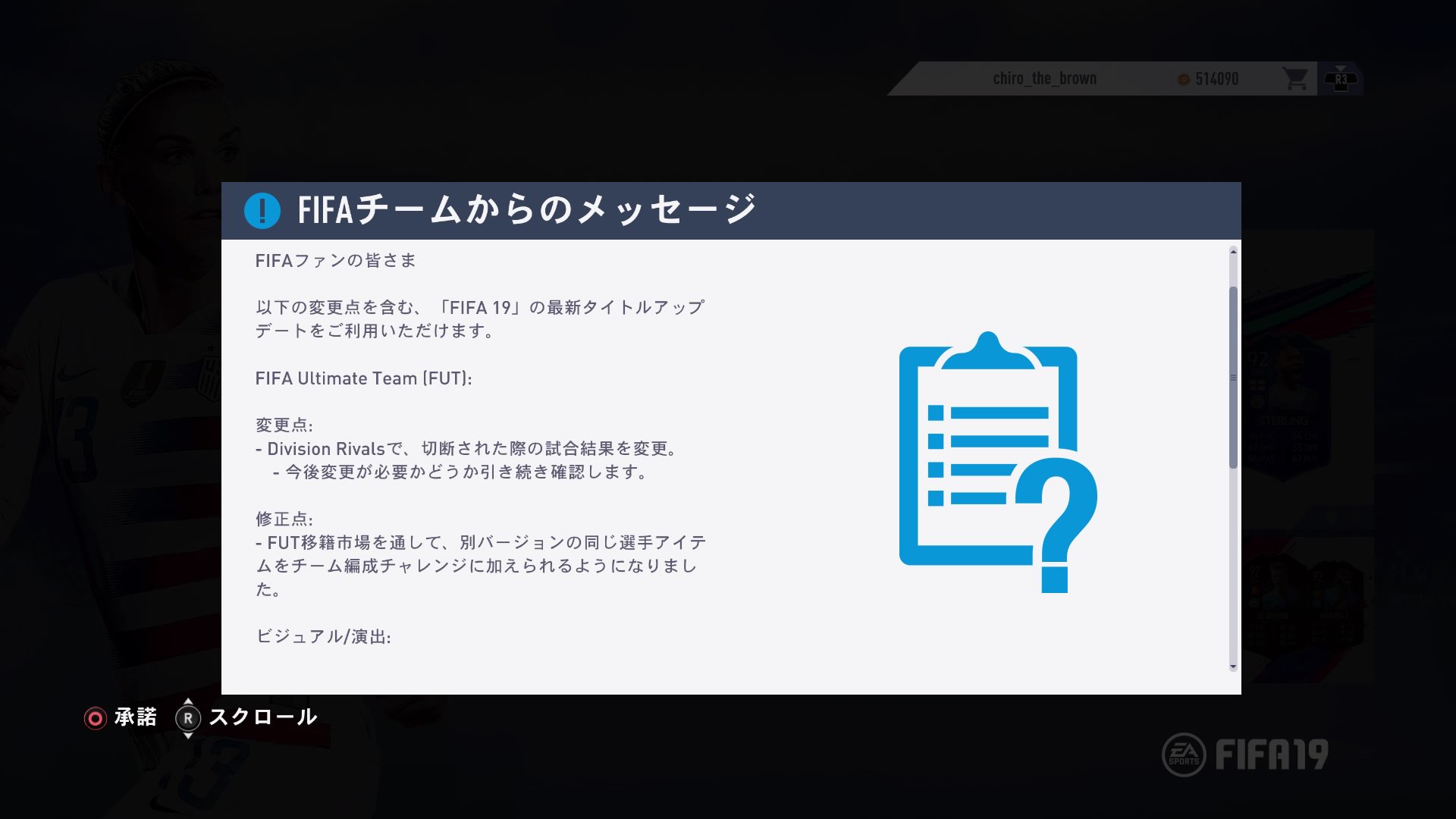
Task: Click the 今後変更が必要かどうか sub-line
Action: pos(460,472)
